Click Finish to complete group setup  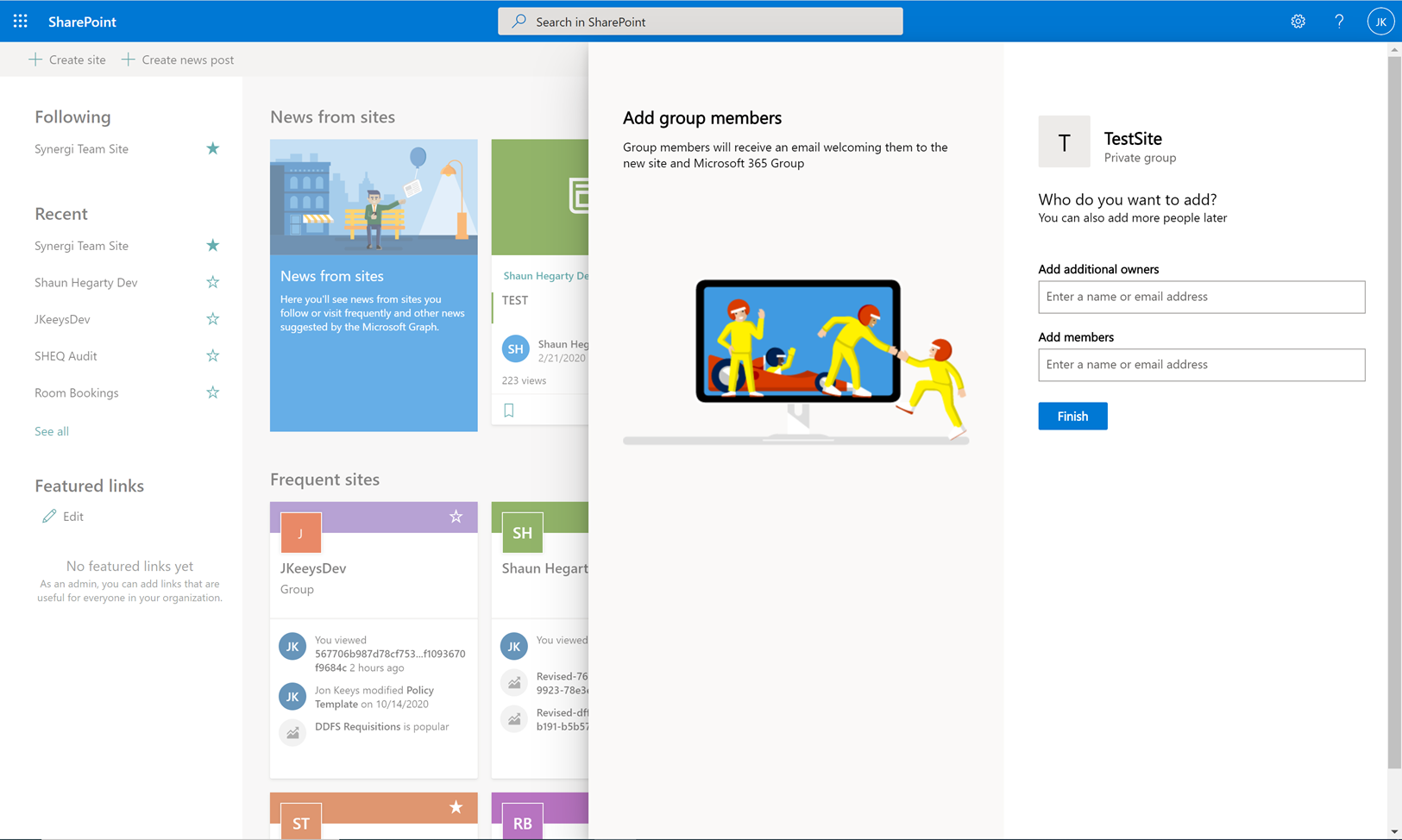(x=1072, y=416)
